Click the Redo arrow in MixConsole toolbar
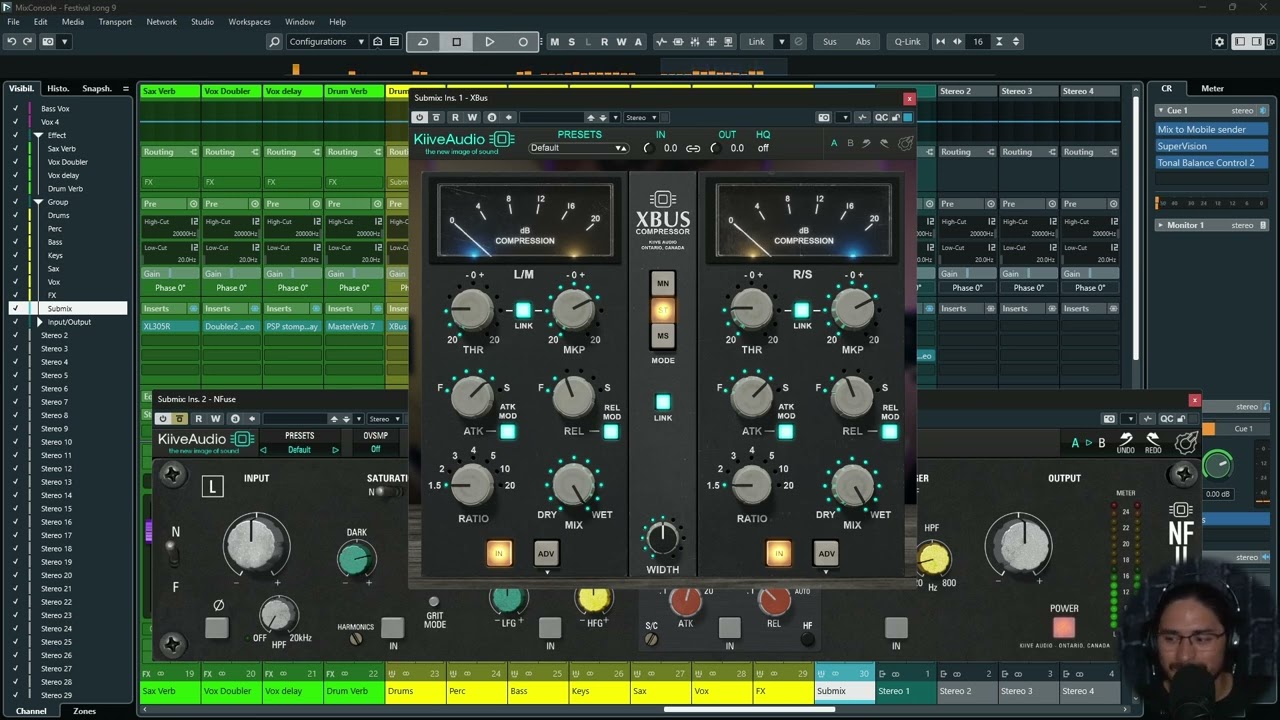Viewport: 1280px width, 720px height. coord(28,42)
